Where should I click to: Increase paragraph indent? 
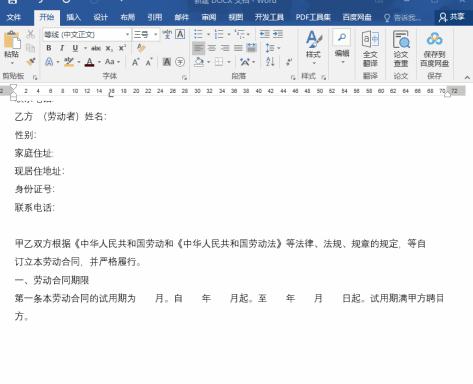click(278, 34)
